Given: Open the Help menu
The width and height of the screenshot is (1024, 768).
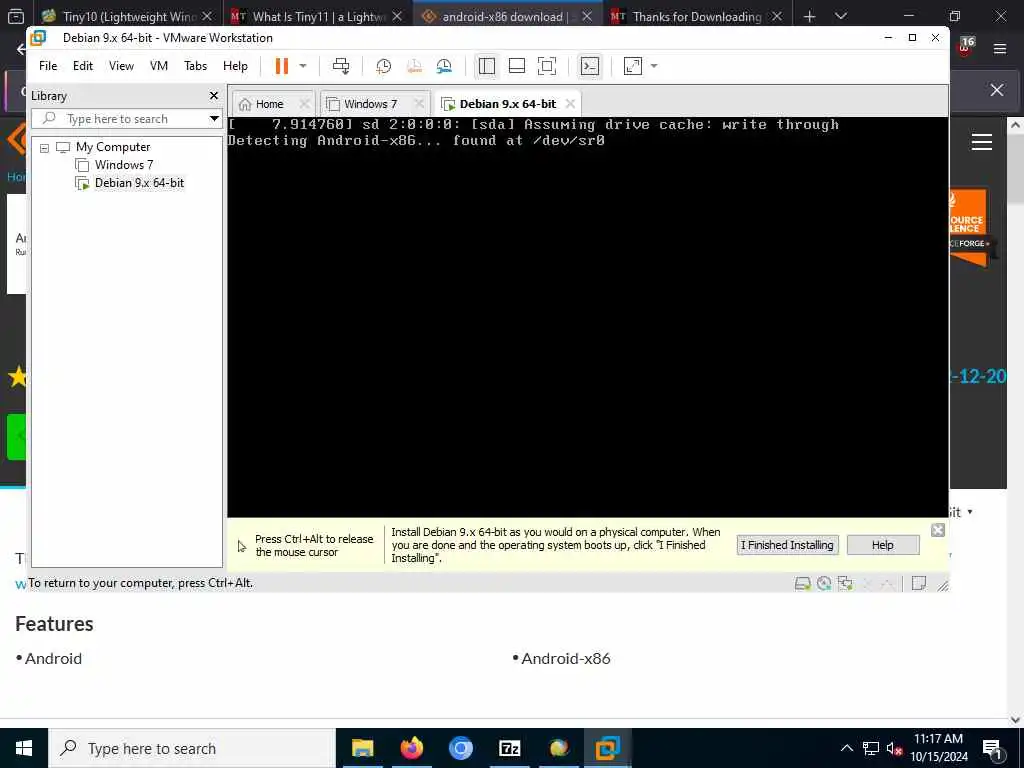Looking at the screenshot, I should coord(235,66).
